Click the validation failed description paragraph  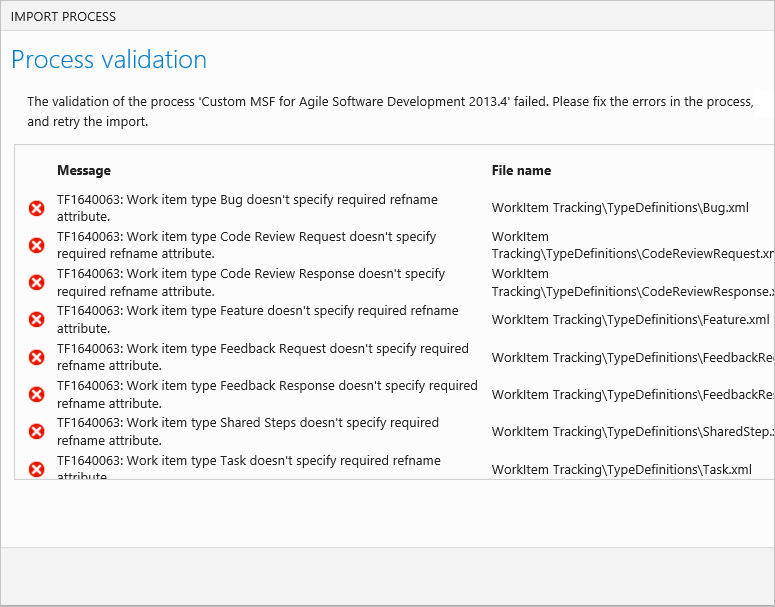(390, 111)
